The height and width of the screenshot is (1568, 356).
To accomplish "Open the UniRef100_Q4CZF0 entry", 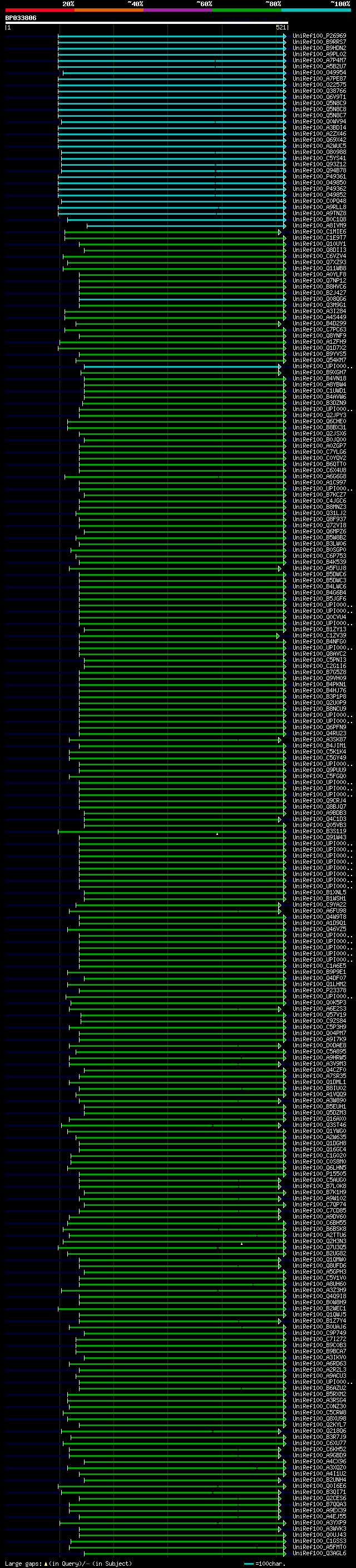I will (319, 1070).
